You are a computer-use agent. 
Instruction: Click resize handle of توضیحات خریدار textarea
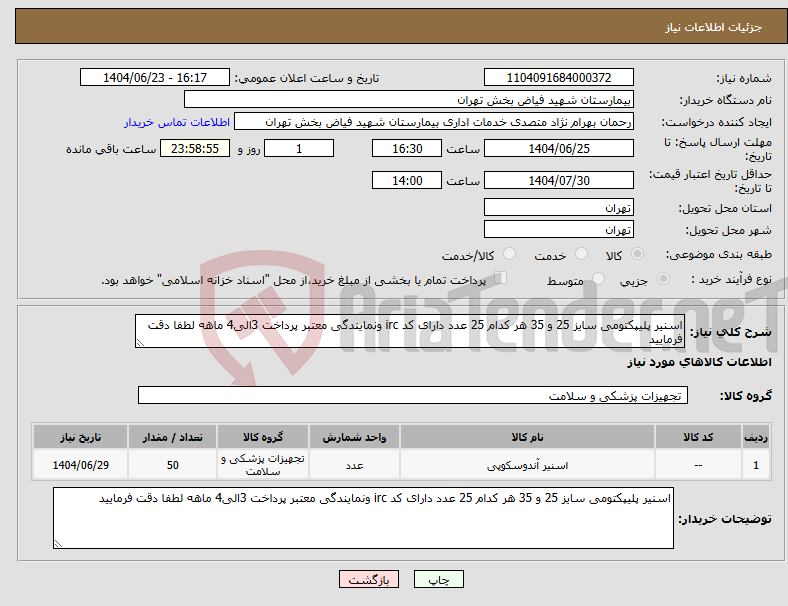[58, 544]
